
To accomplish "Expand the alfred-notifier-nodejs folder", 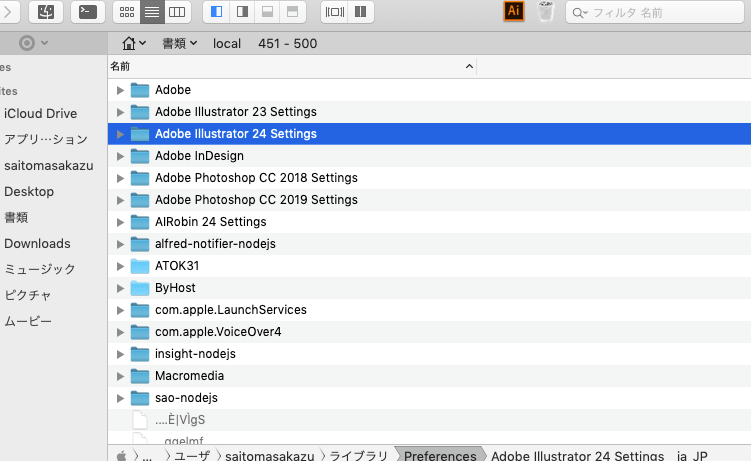I will (120, 244).
